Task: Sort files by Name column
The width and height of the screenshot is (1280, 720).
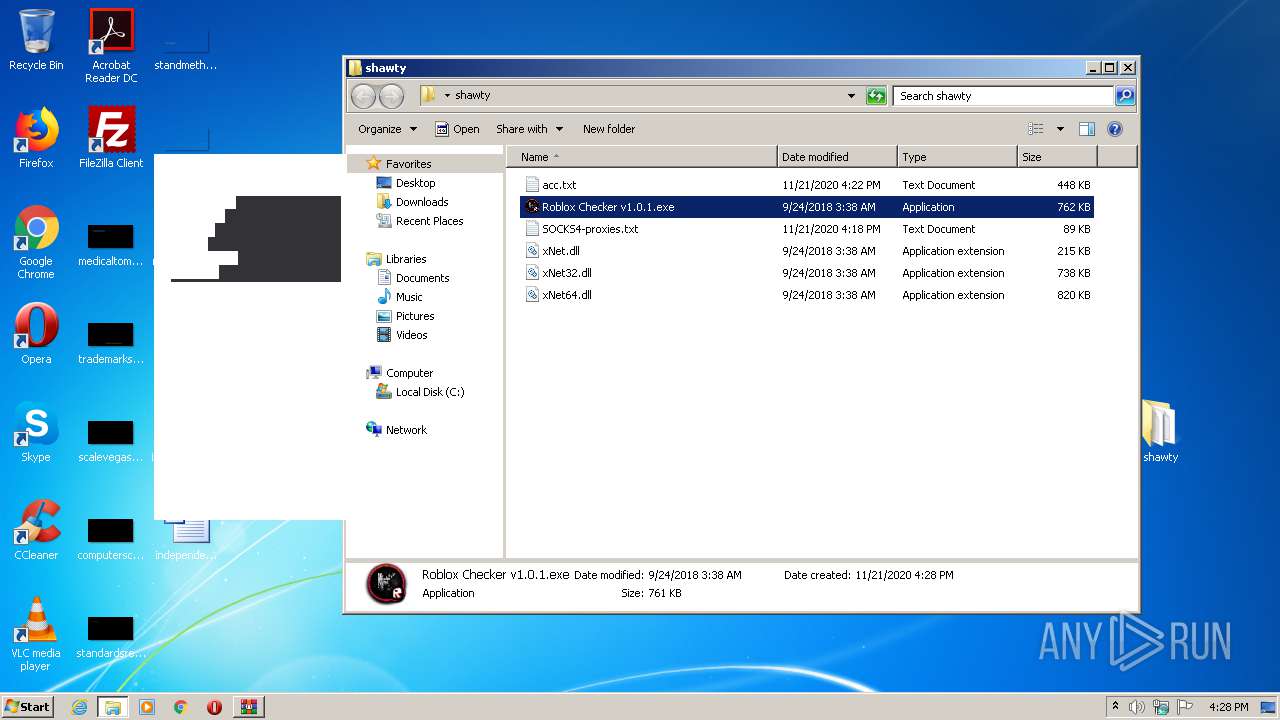Action: [641, 157]
